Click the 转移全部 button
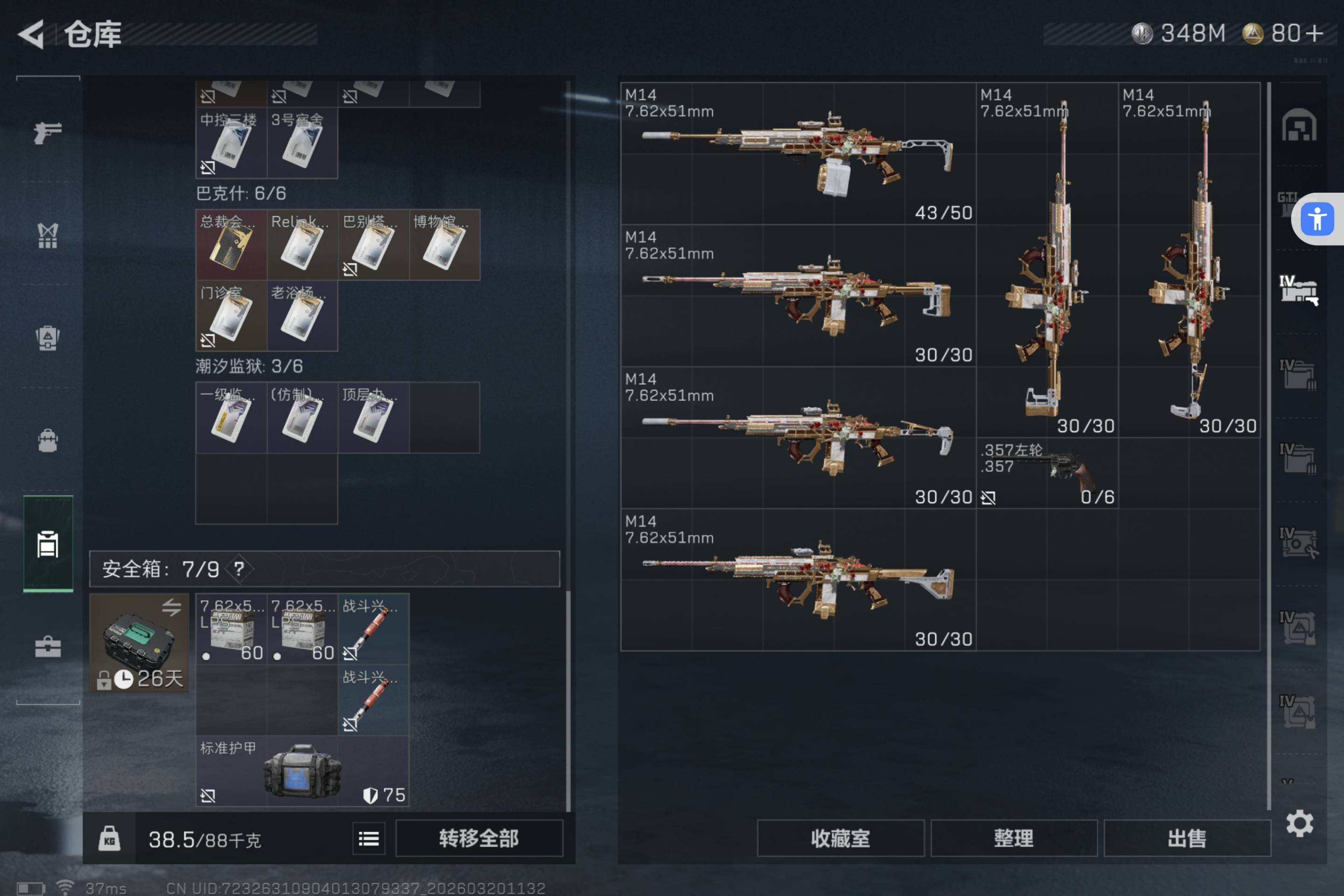 point(479,838)
